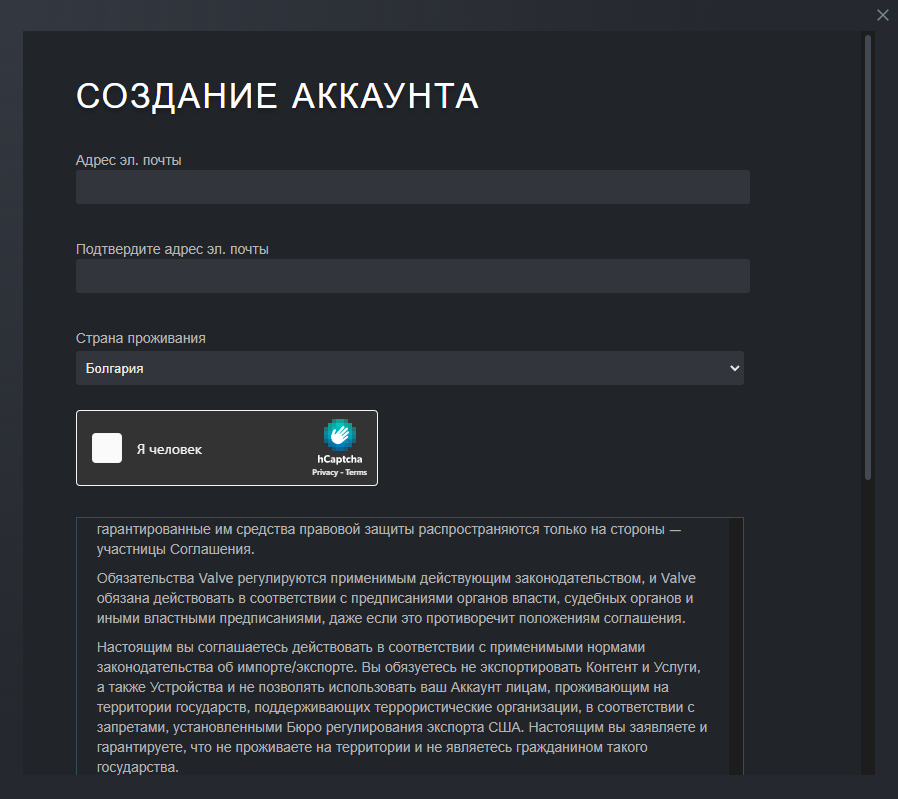Screen dimensions: 898x799
Task: Click the "Адрес эл. почты" label
Action: [x=128, y=159]
